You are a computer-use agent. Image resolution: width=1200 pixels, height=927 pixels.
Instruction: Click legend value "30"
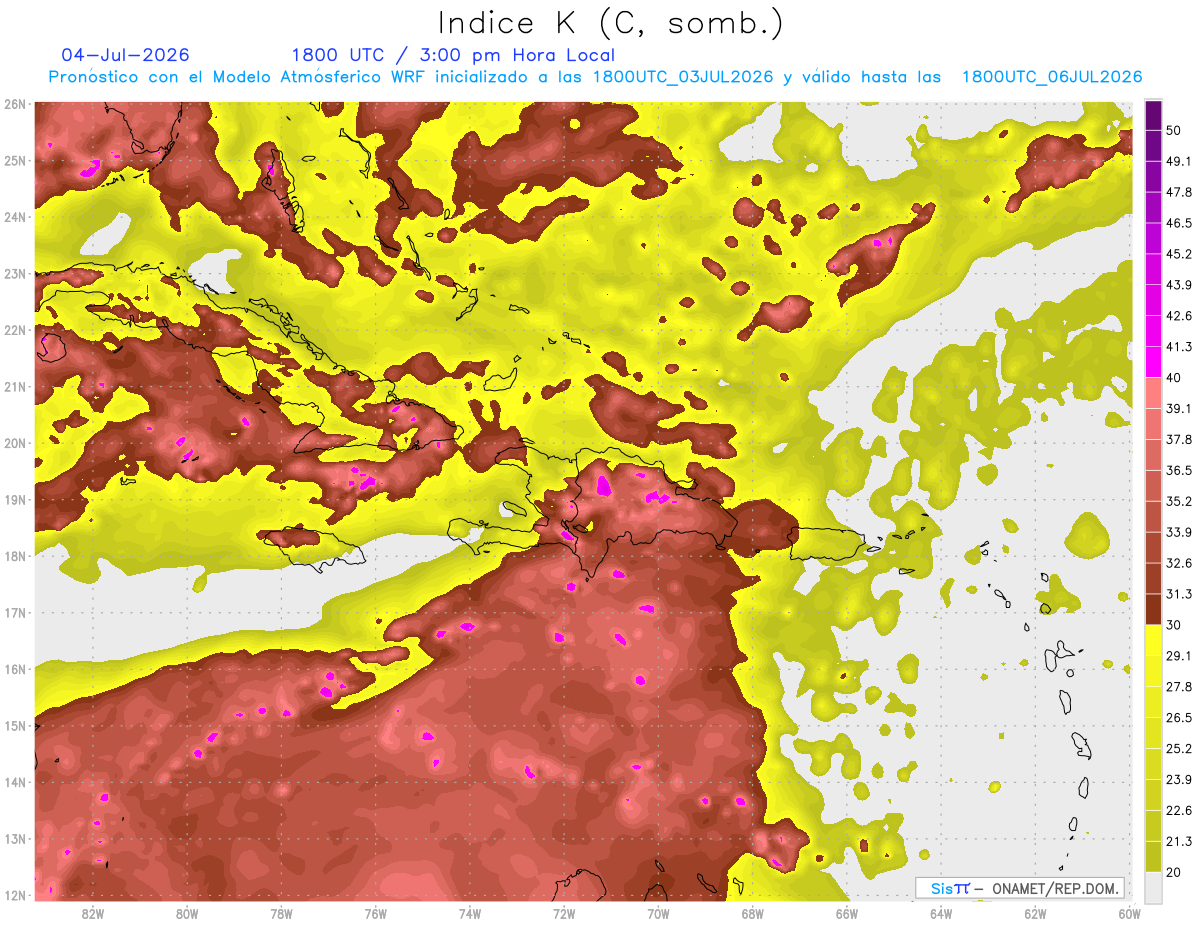click(x=1174, y=625)
